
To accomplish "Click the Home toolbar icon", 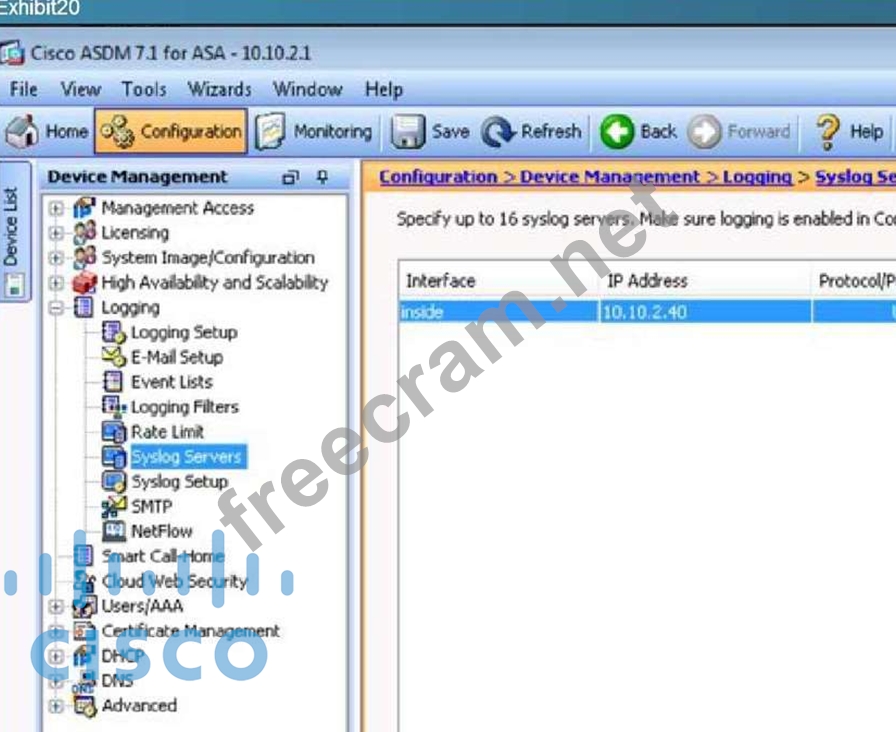I will (x=22, y=132).
